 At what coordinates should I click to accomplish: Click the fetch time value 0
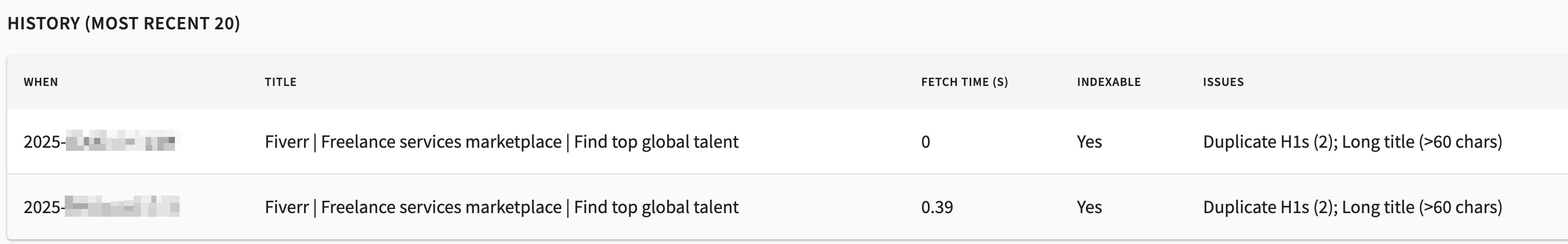[925, 143]
